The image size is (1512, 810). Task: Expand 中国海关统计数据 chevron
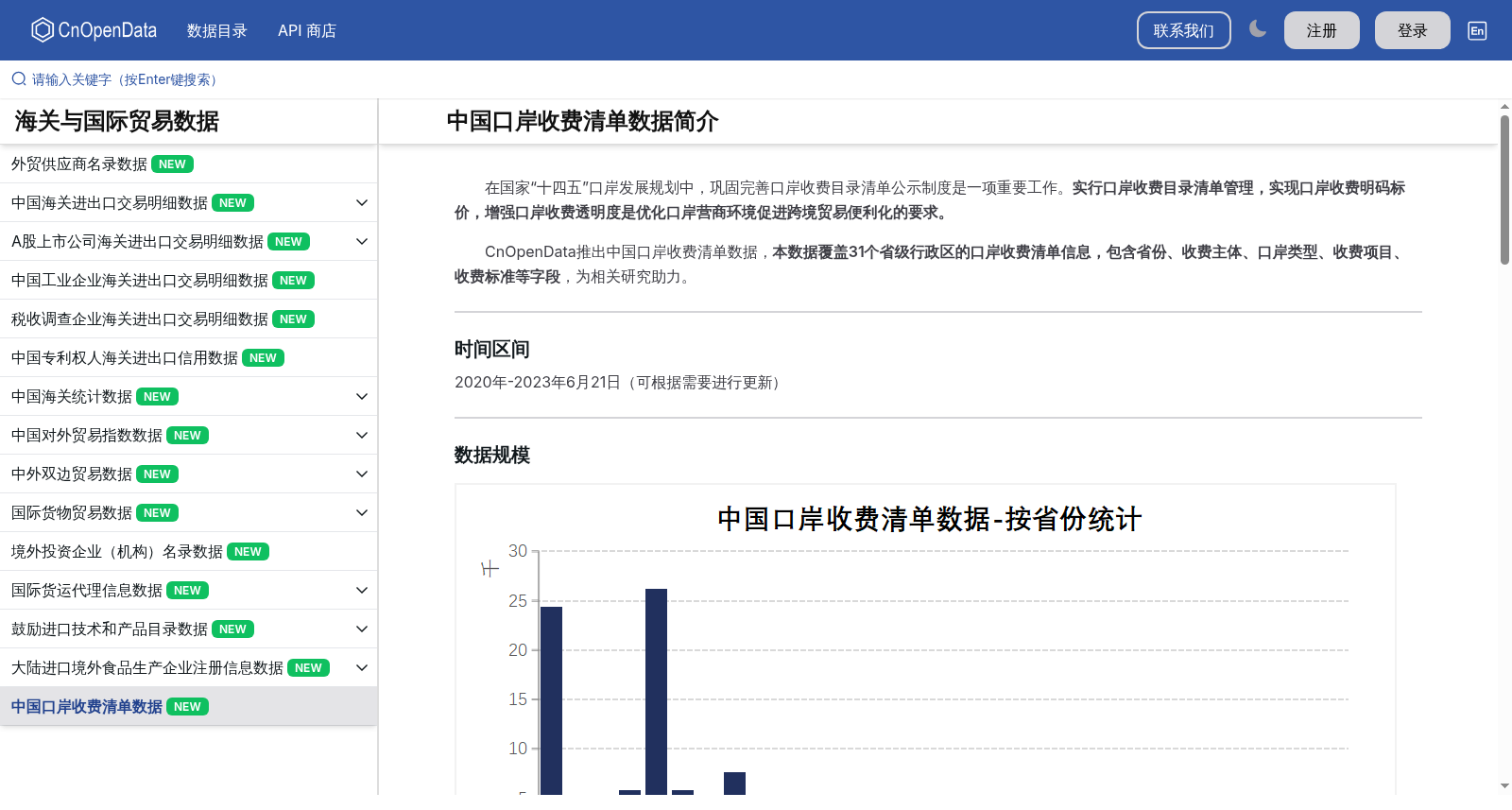pos(361,396)
